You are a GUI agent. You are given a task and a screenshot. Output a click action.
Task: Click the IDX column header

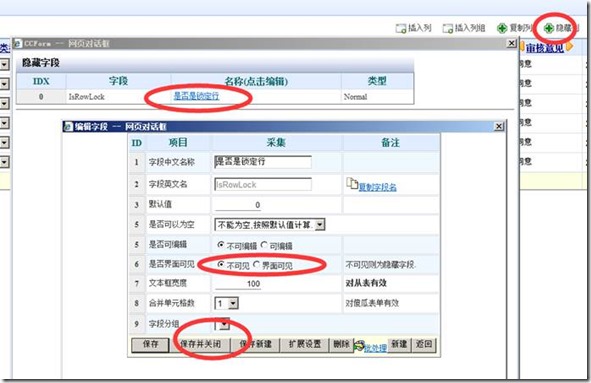coord(41,81)
